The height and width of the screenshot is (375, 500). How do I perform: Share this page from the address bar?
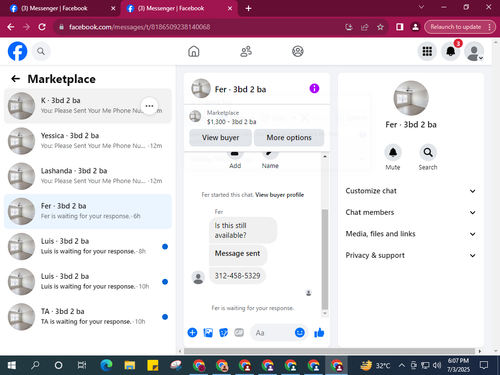pos(365,27)
